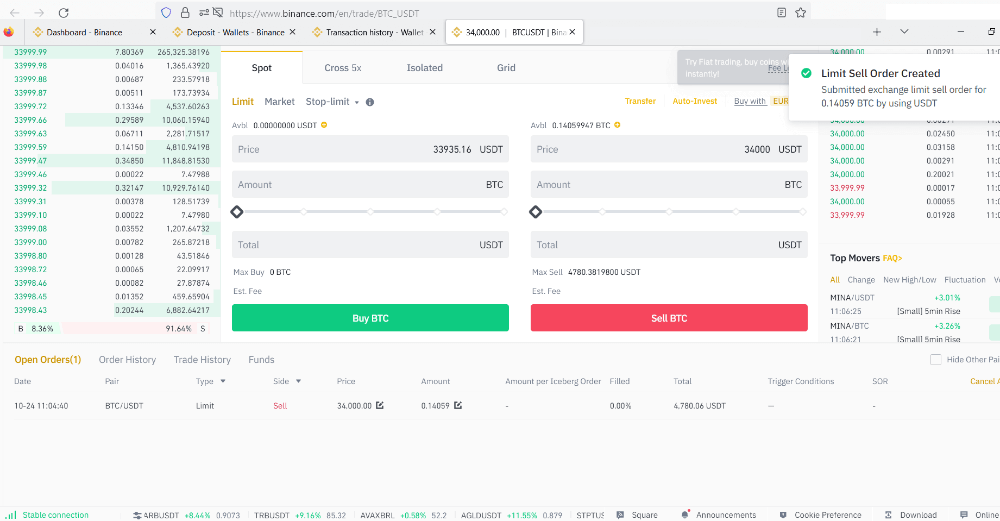The image size is (1000, 521).
Task: Click the Auto-Invest link
Action: click(695, 101)
